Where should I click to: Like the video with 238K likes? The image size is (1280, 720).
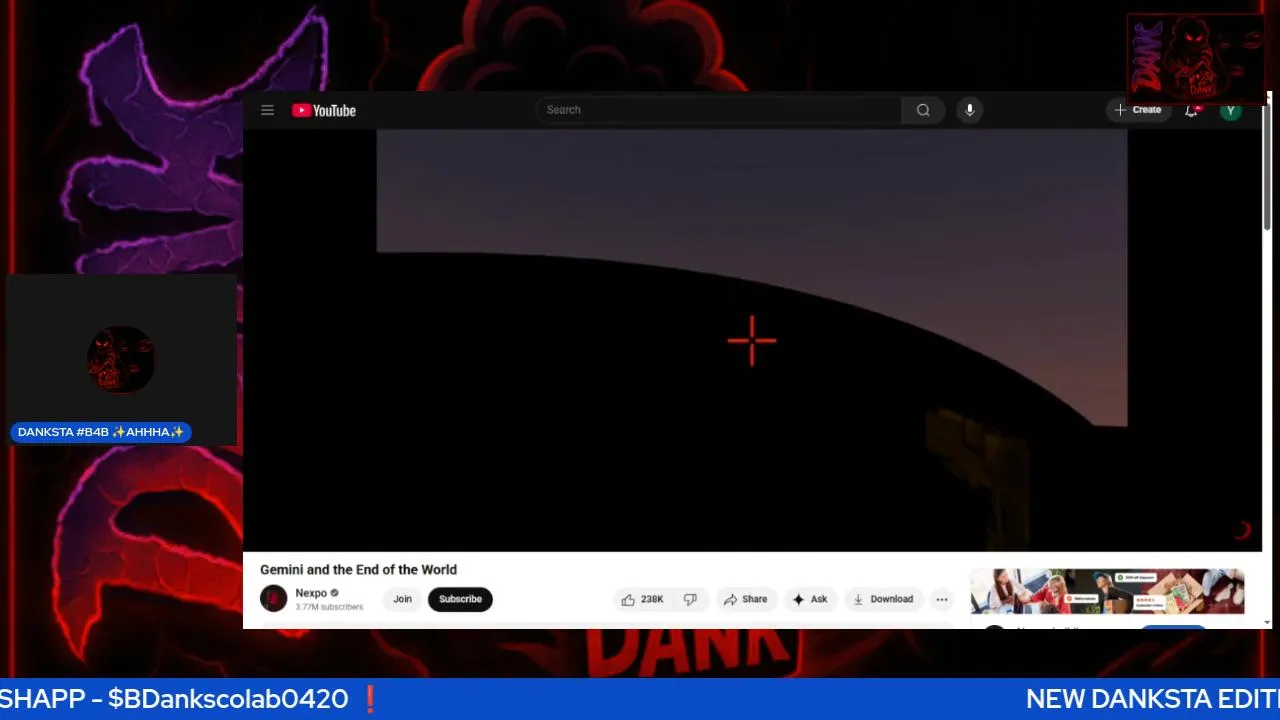tap(642, 599)
